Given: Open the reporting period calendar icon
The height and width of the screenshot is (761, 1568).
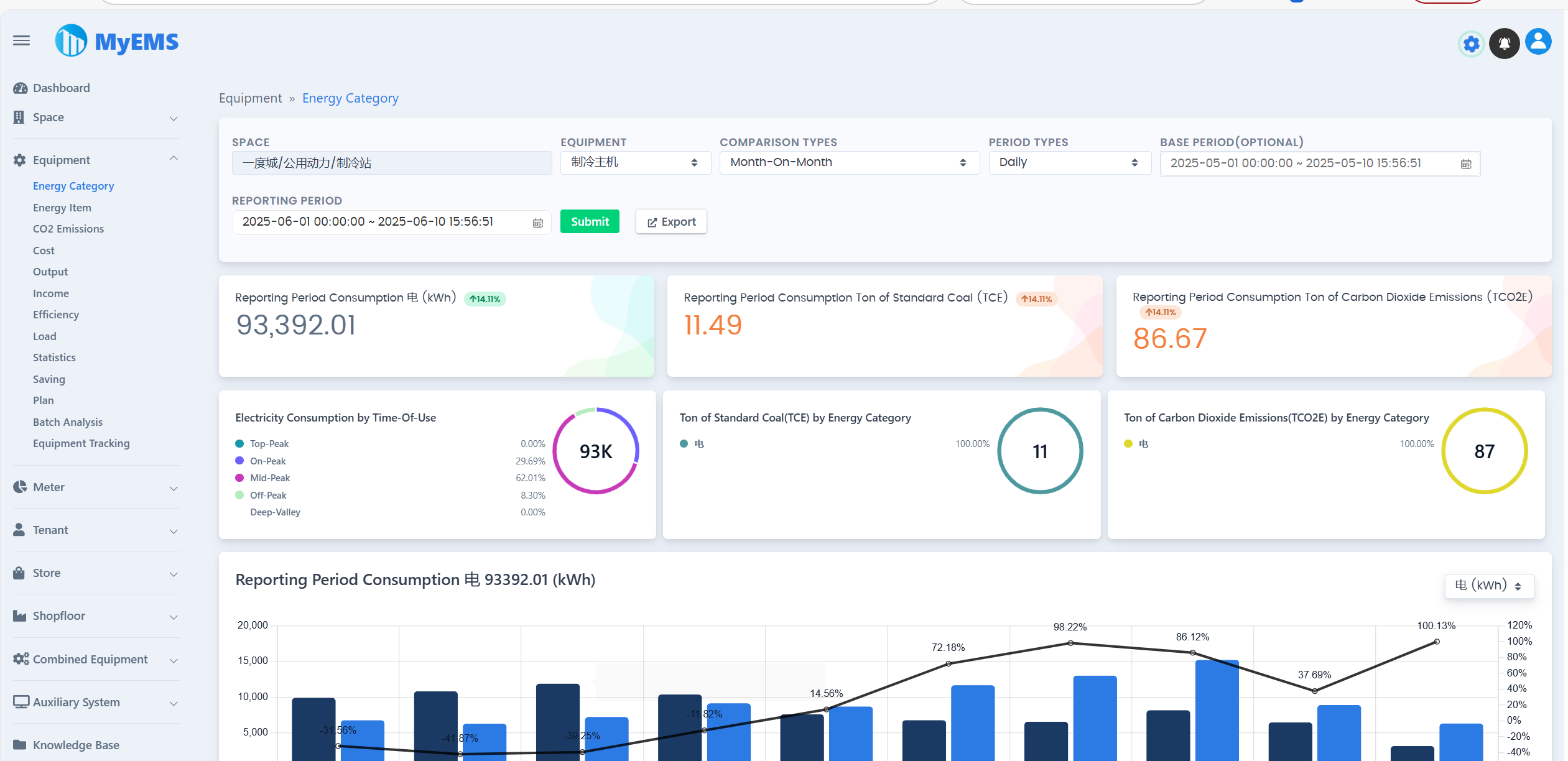Looking at the screenshot, I should pyautogui.click(x=538, y=223).
